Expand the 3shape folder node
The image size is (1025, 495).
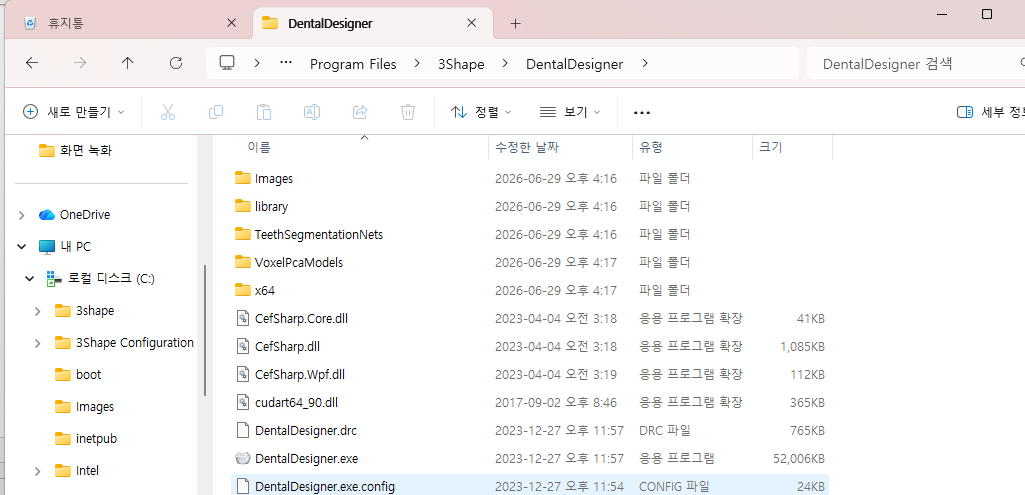pyautogui.click(x=38, y=311)
